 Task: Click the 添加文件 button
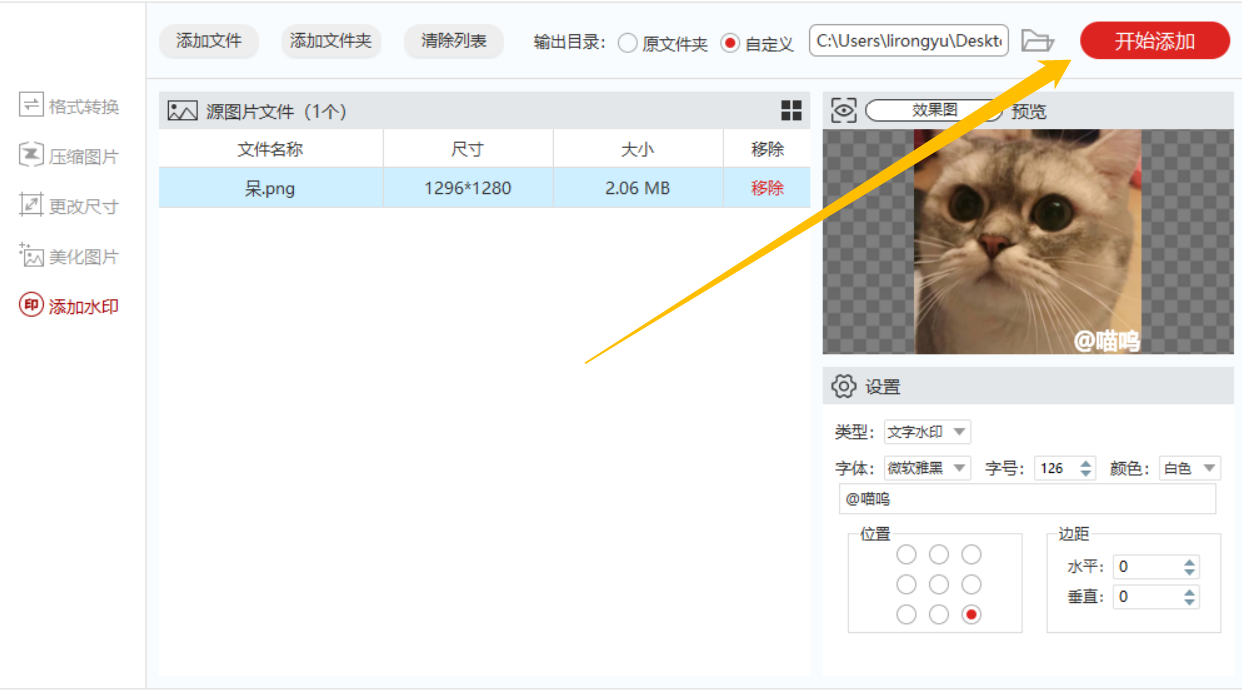point(209,41)
